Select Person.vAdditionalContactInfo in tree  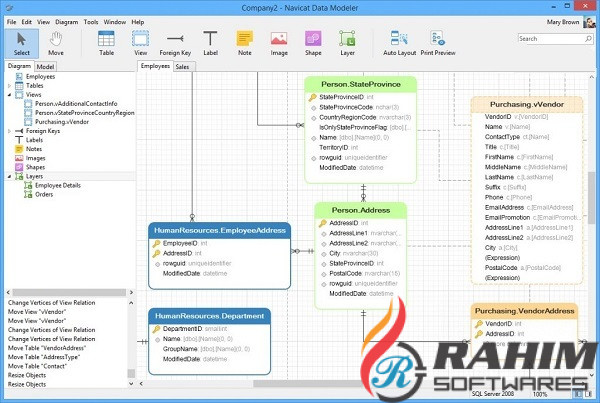76,104
